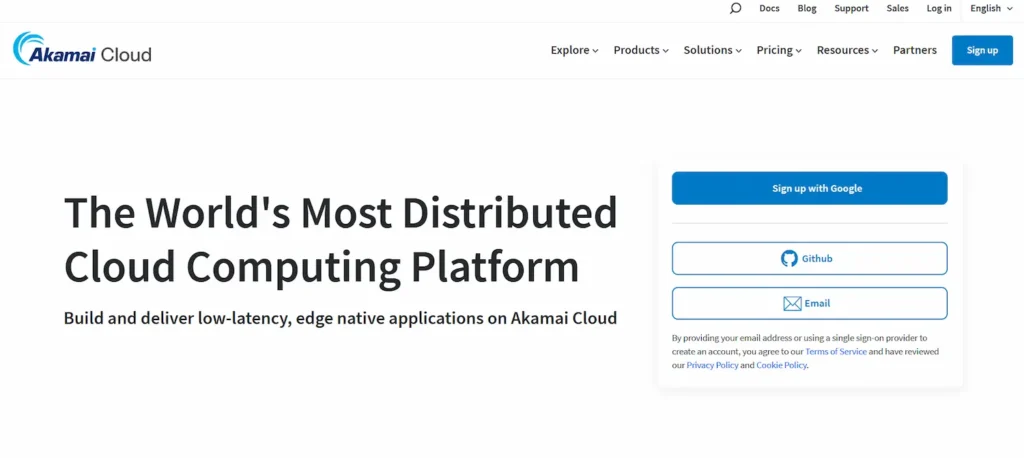The height and width of the screenshot is (458, 1024).
Task: Expand the Resources menu
Action: click(x=847, y=50)
